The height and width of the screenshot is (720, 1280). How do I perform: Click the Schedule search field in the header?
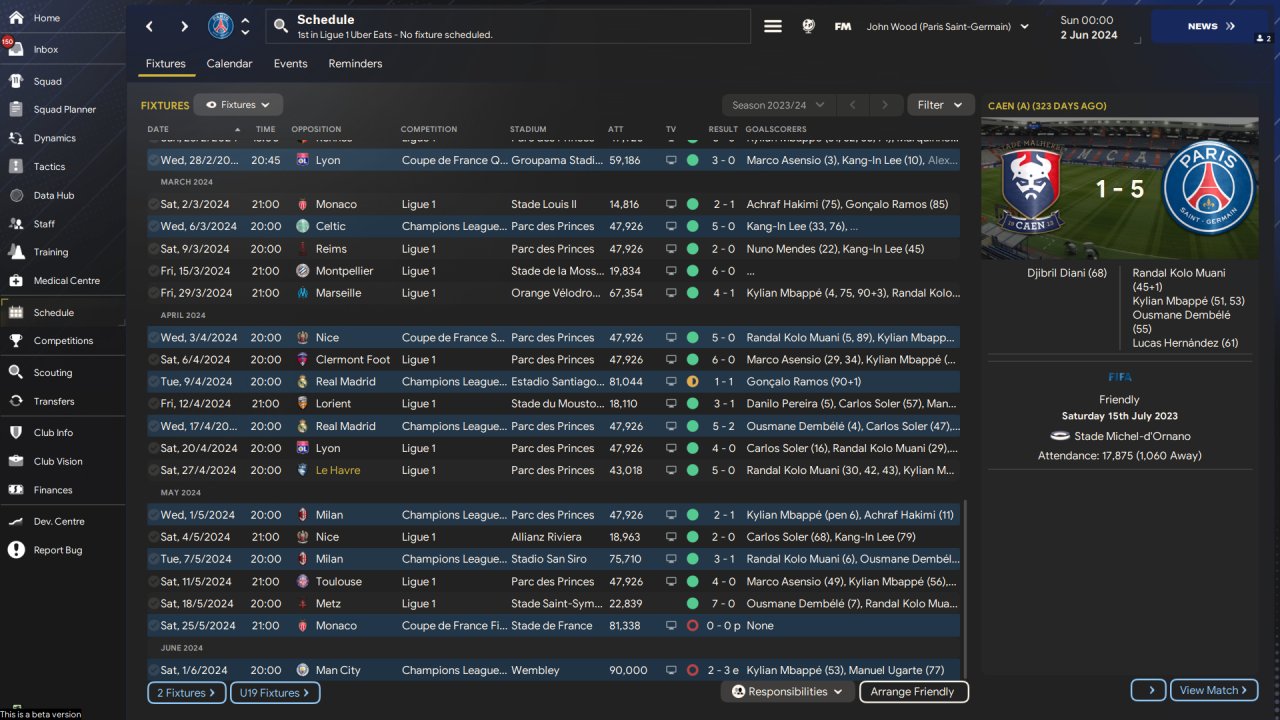pos(509,26)
